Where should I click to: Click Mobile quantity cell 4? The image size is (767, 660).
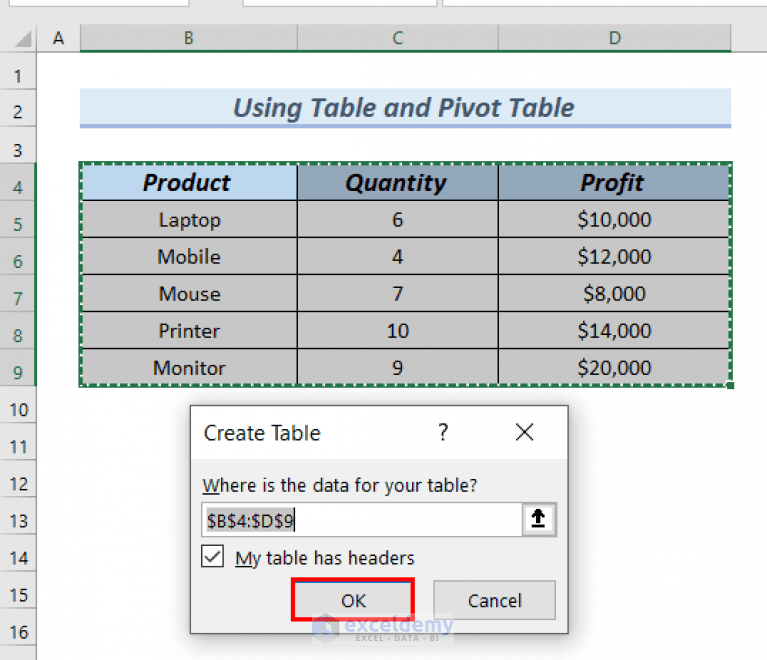[397, 256]
